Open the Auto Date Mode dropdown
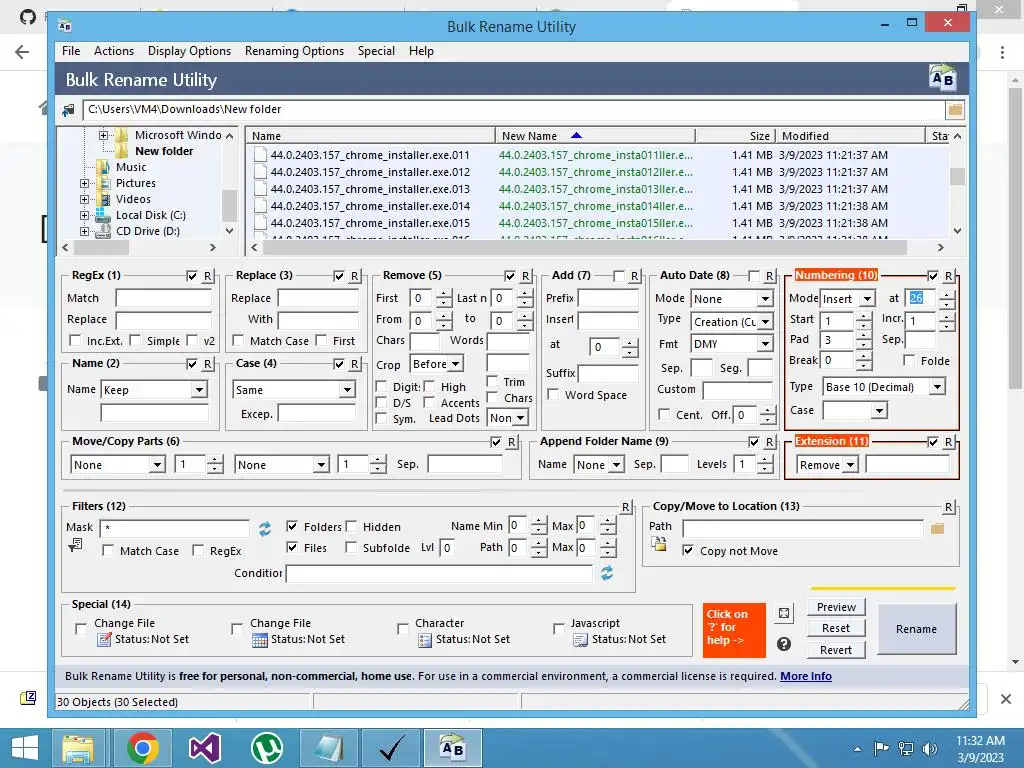The image size is (1024, 768). [x=765, y=298]
